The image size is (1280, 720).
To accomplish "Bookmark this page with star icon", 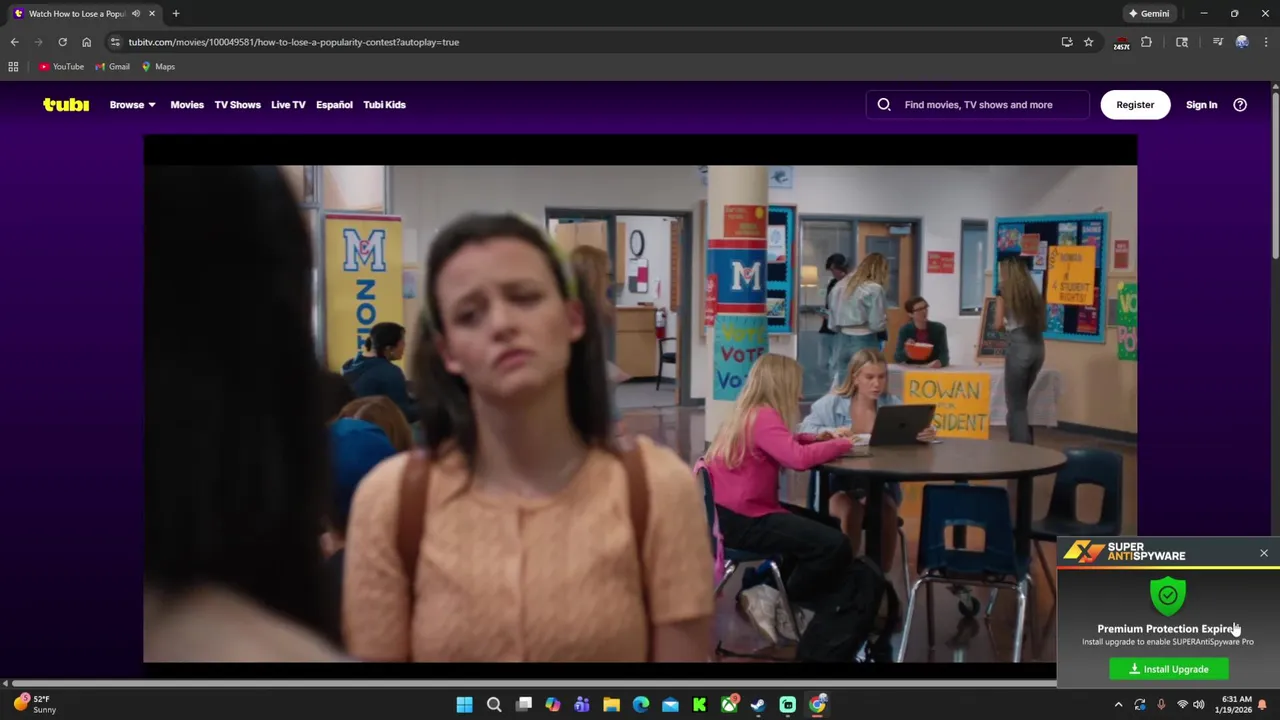I will pyautogui.click(x=1089, y=42).
